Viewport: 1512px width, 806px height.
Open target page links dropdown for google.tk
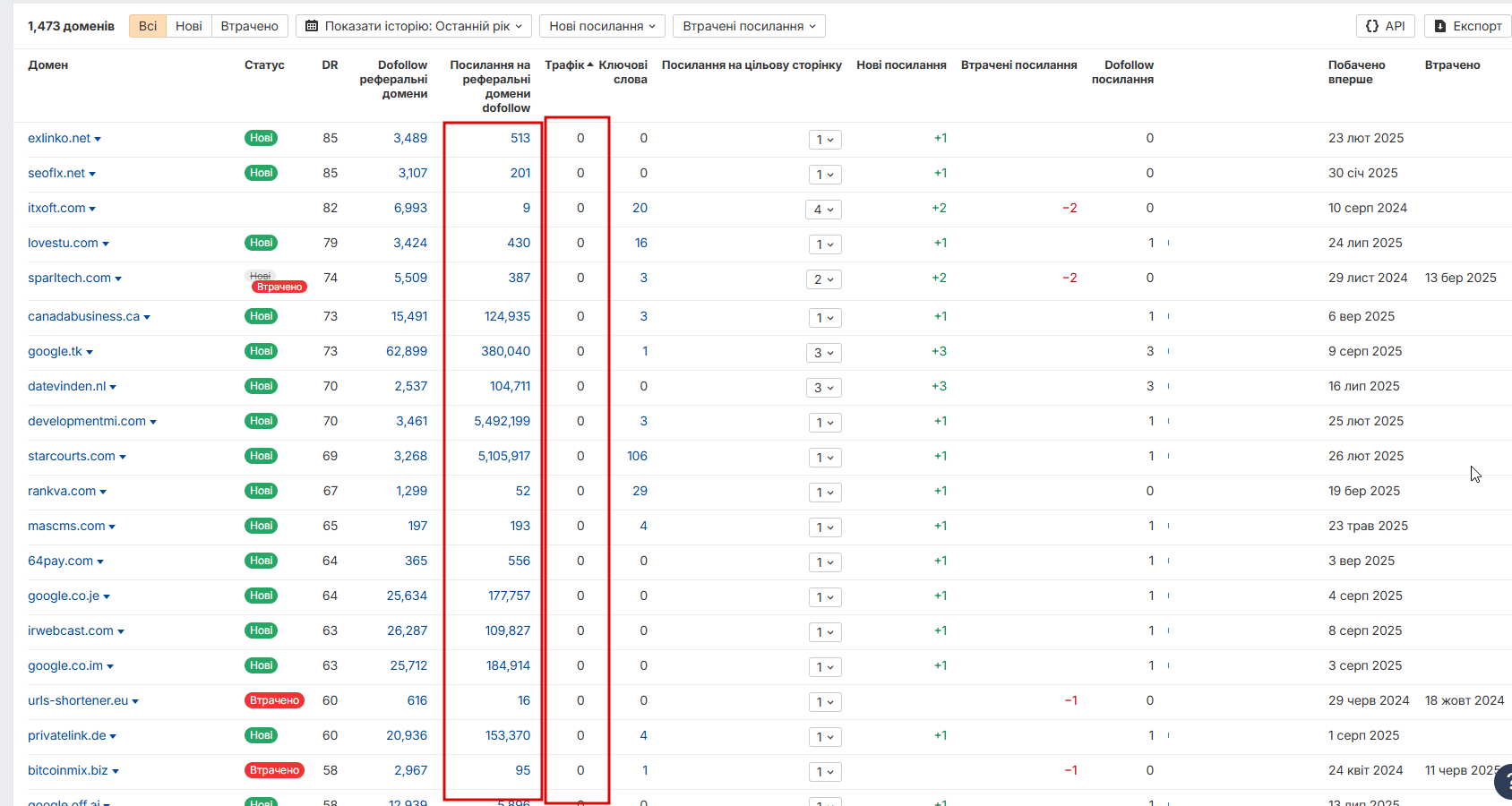[x=824, y=353]
